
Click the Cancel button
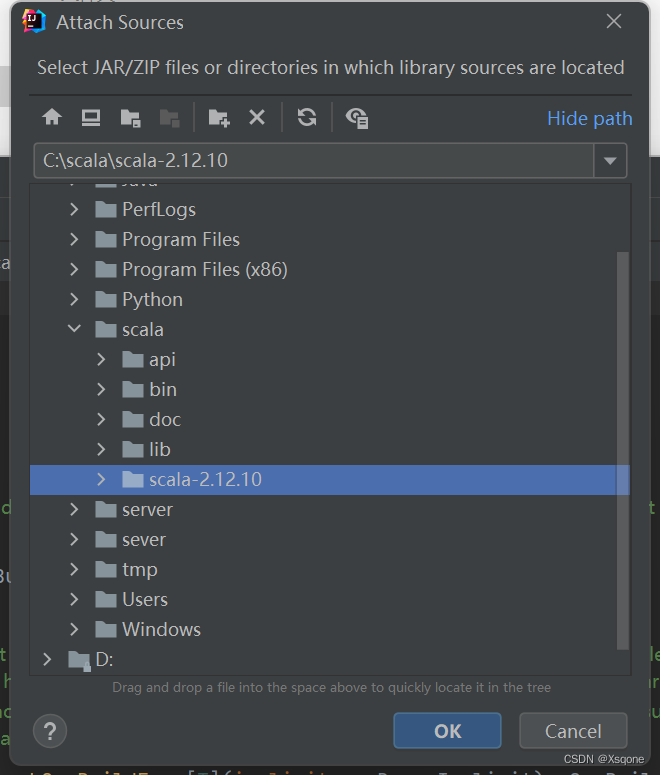click(573, 731)
